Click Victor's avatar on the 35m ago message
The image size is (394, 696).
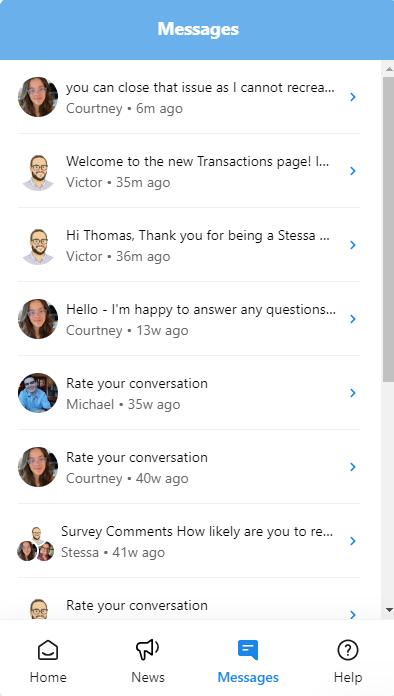38,171
